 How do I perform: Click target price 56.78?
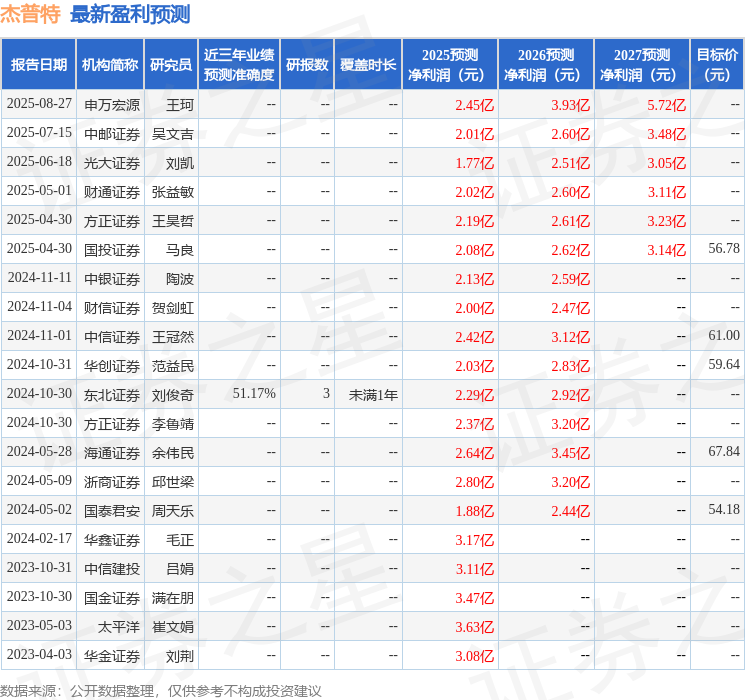[x=724, y=249]
